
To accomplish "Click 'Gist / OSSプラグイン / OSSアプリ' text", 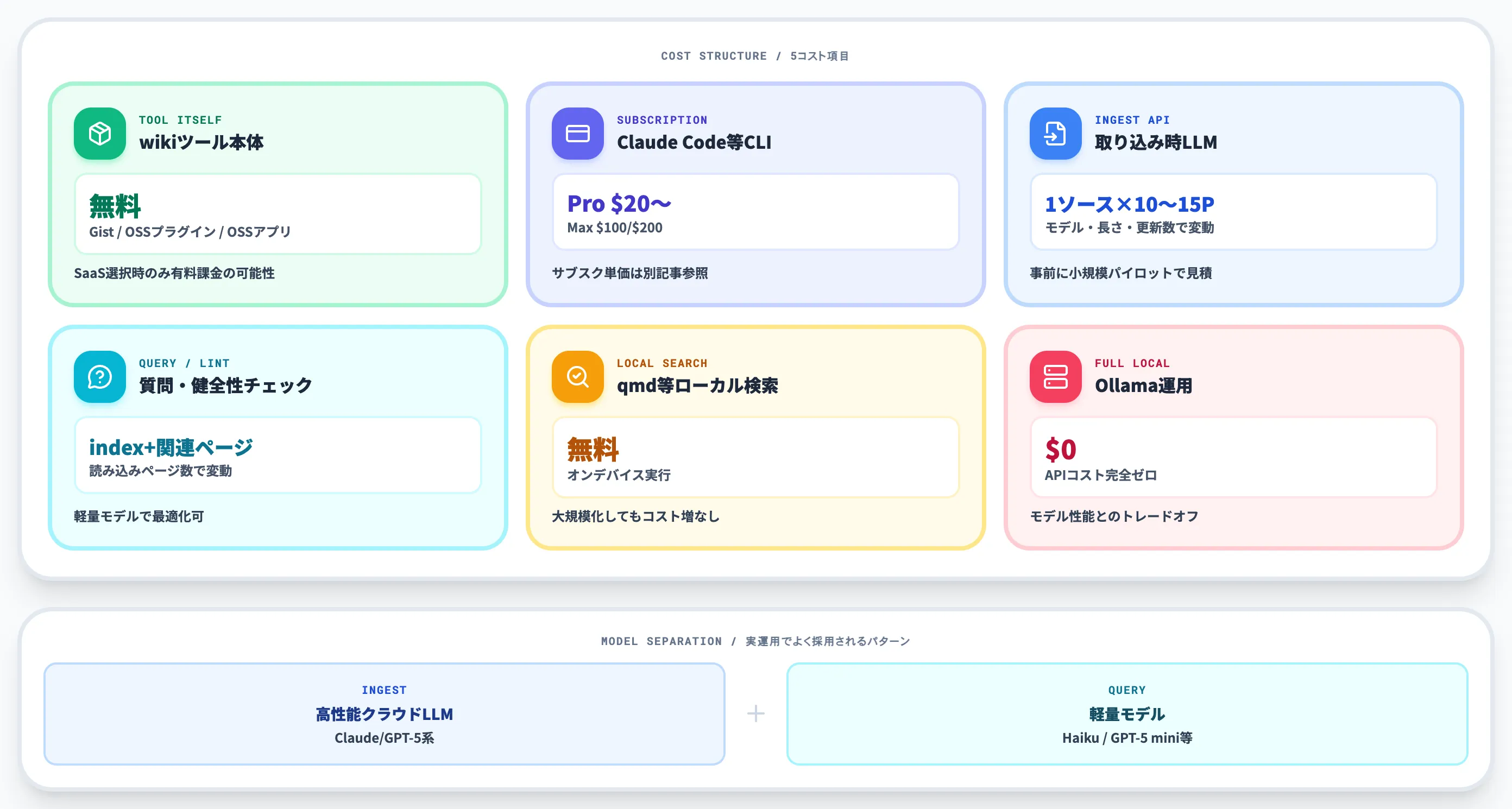I will click(x=190, y=232).
